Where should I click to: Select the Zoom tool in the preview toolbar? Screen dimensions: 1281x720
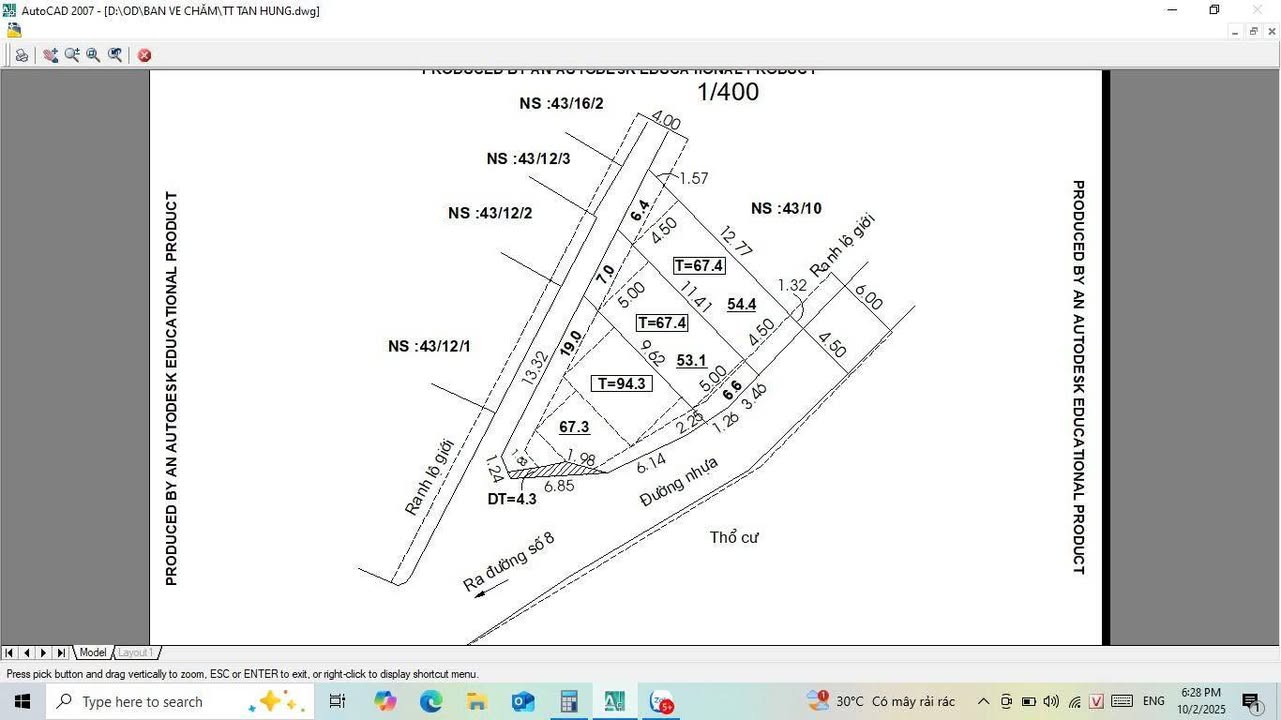72,55
